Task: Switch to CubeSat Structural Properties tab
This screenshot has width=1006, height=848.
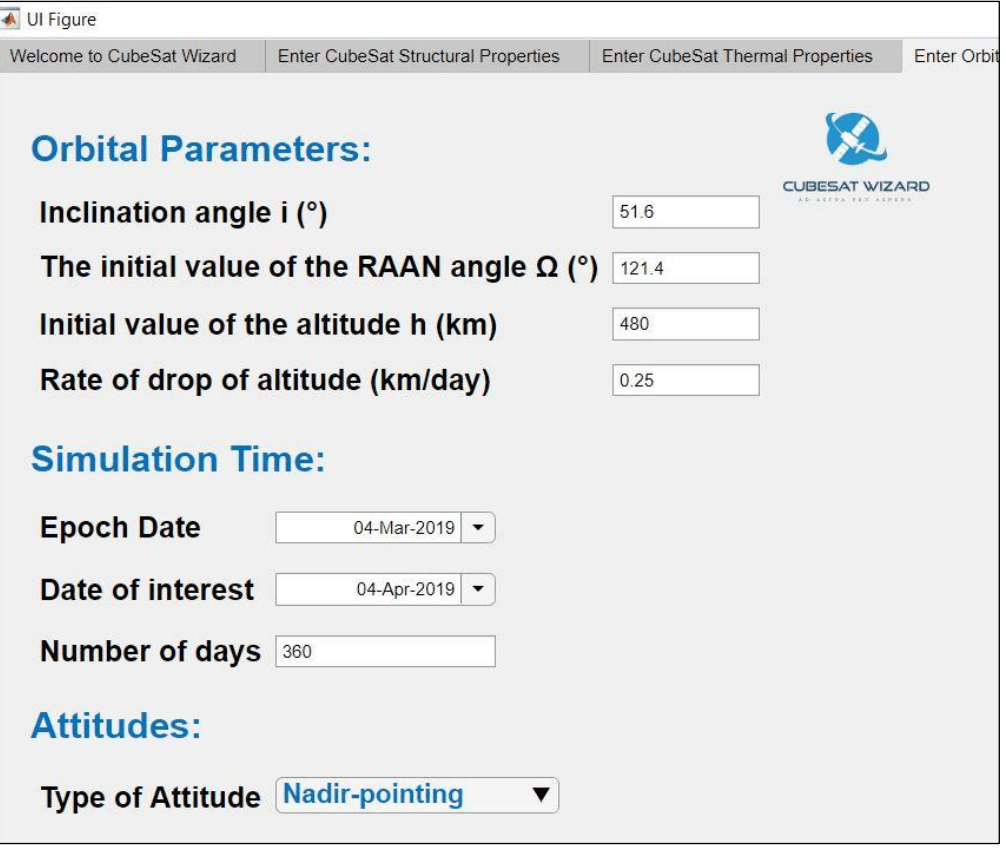Action: 418,56
